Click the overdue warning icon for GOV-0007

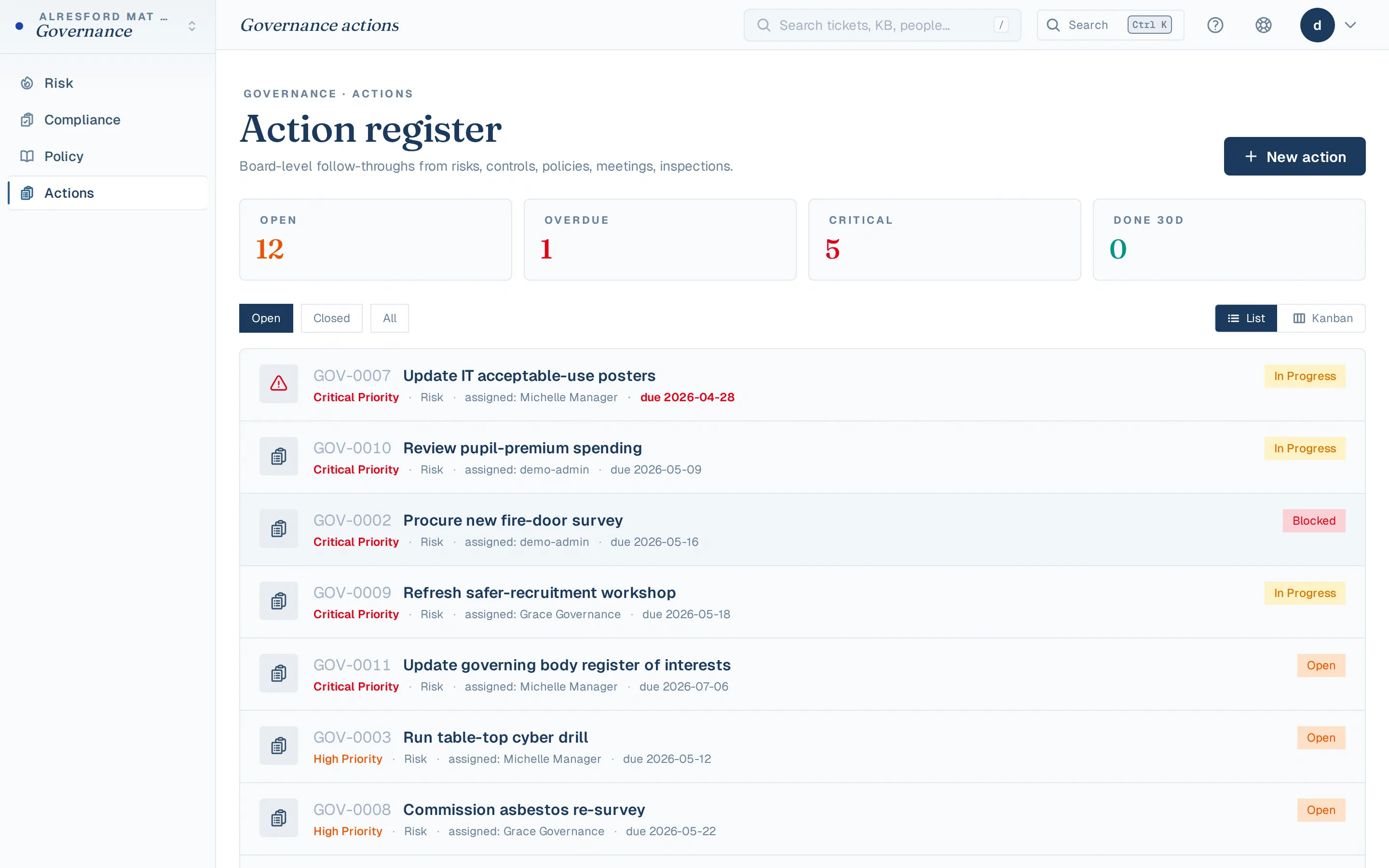tap(278, 383)
